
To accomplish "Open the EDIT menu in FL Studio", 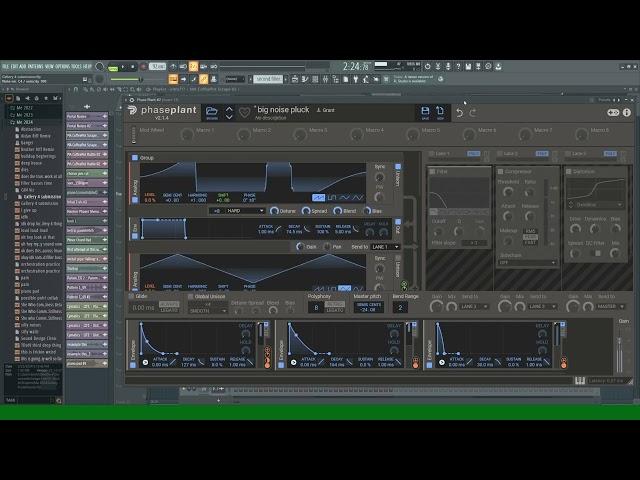I will (14, 67).
